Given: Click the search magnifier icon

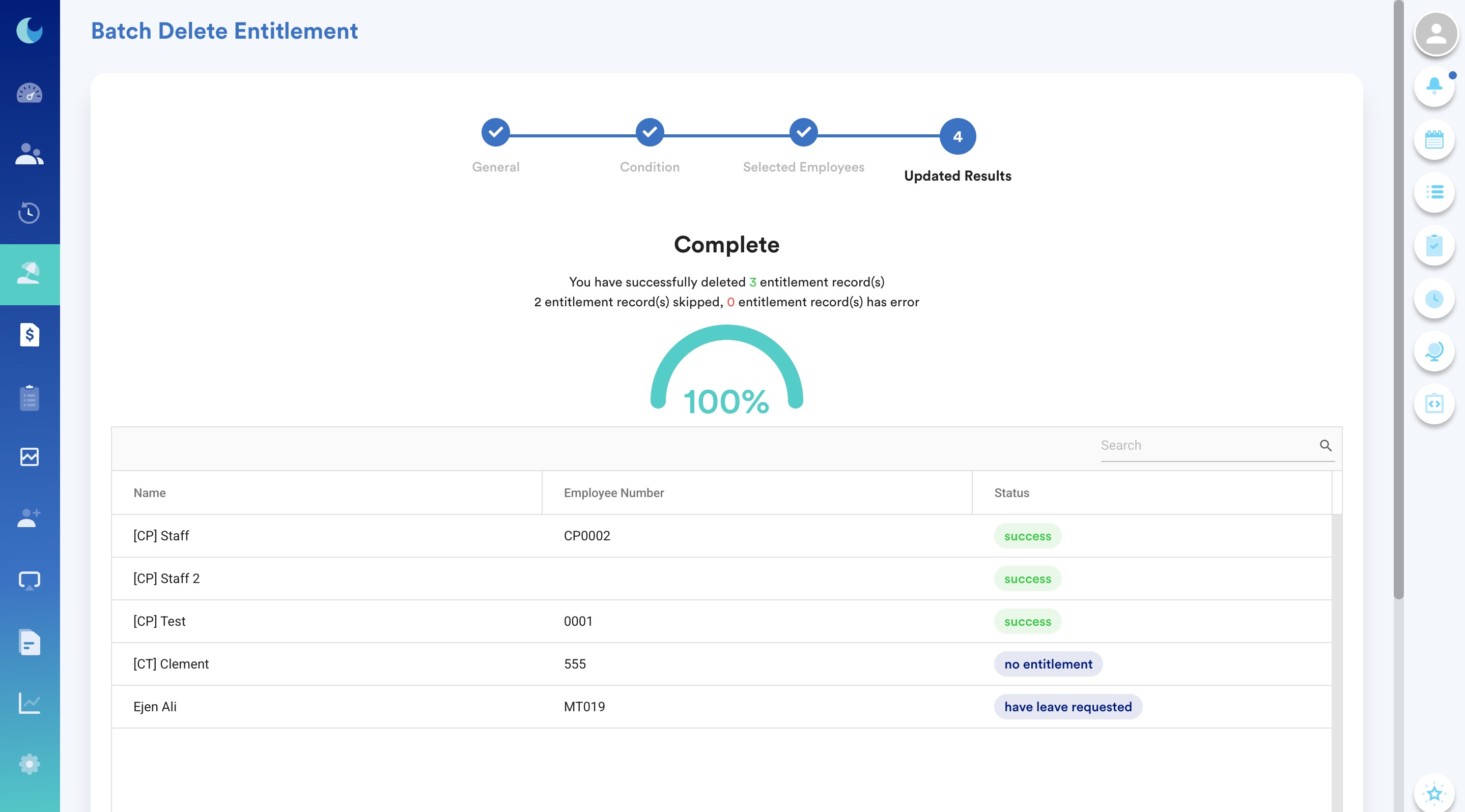Looking at the screenshot, I should (1326, 446).
